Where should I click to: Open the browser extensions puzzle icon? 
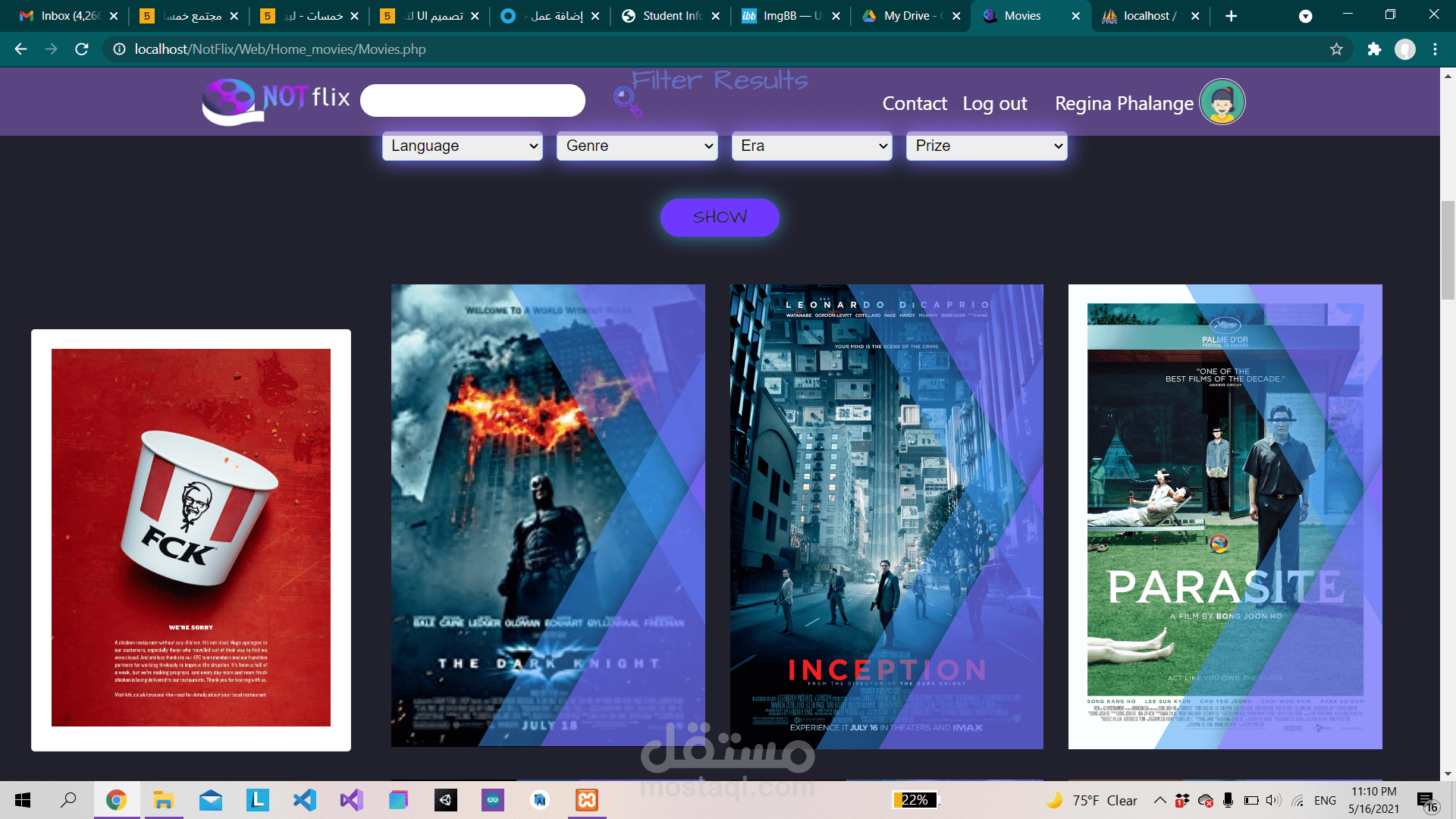[1374, 49]
